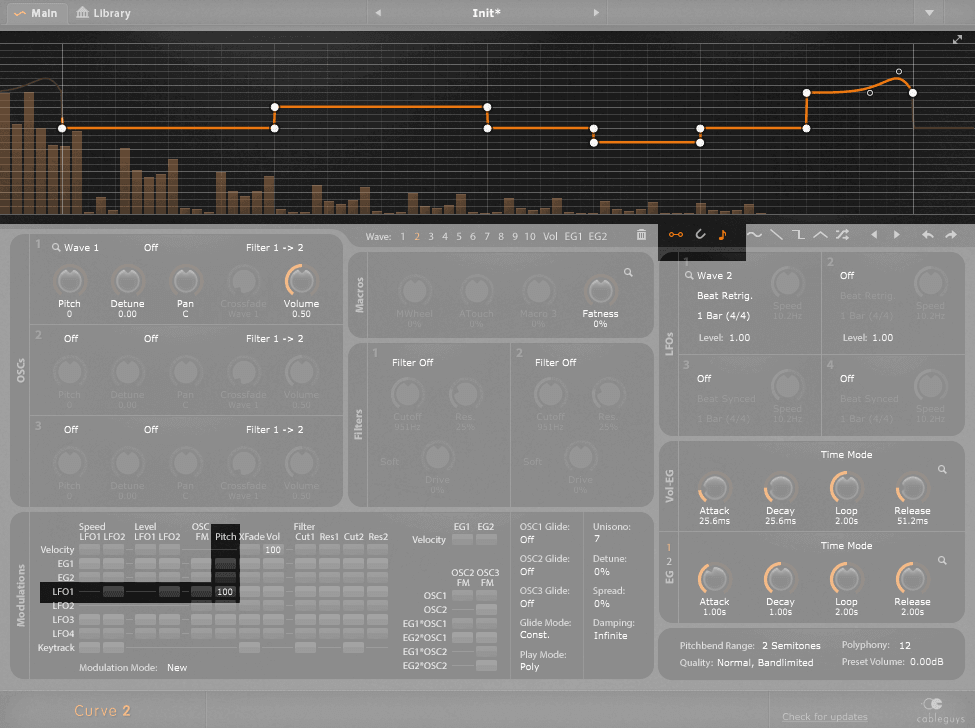Open the preset menu dropdown arrow at top right
The width and height of the screenshot is (975, 728).
point(929,13)
